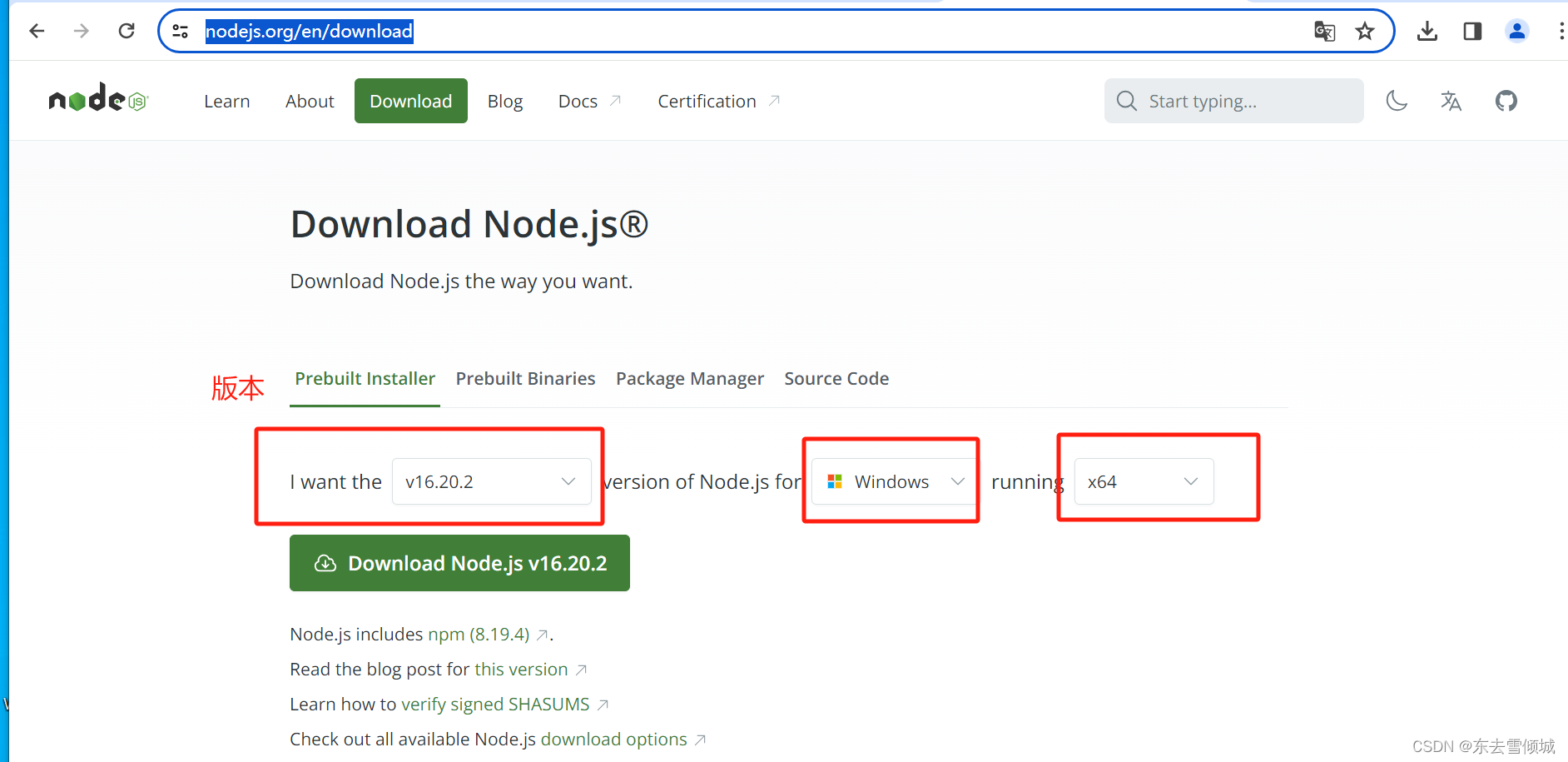Open the download options link

[614, 740]
